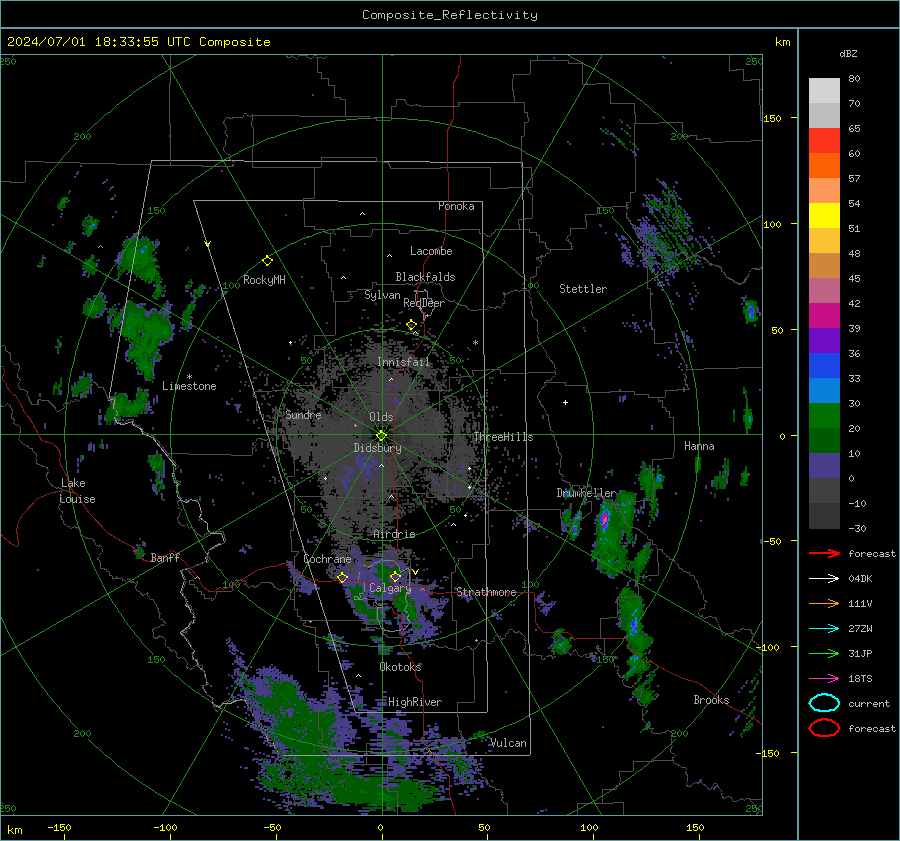Viewport: 900px width, 841px height.
Task: Click the Limestone label
Action: pyautogui.click(x=189, y=386)
